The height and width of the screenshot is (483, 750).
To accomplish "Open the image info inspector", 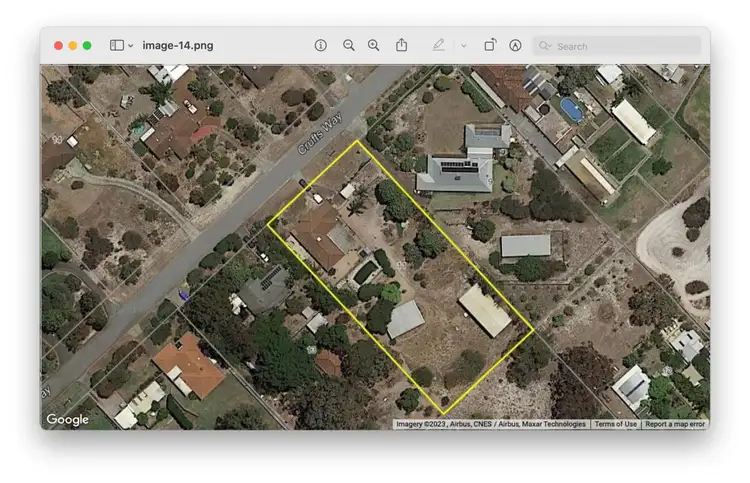I will (321, 45).
